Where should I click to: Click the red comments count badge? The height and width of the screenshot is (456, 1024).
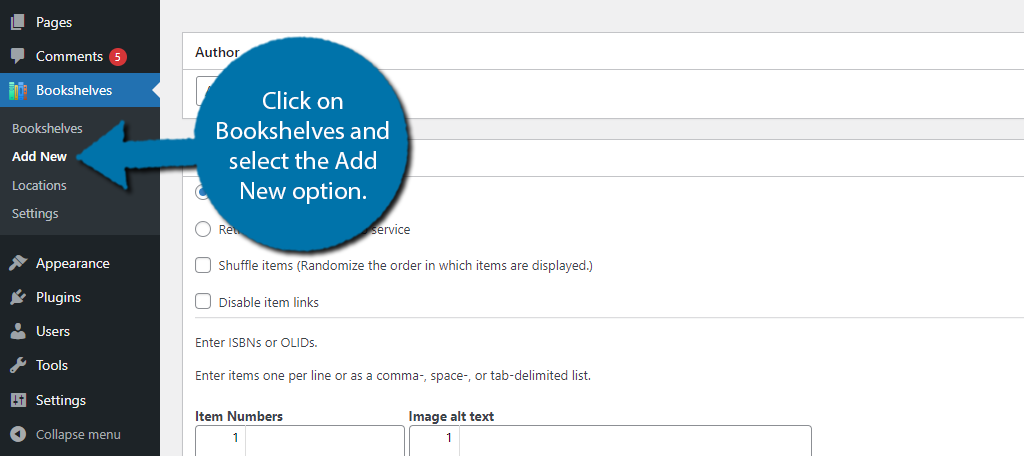click(118, 57)
